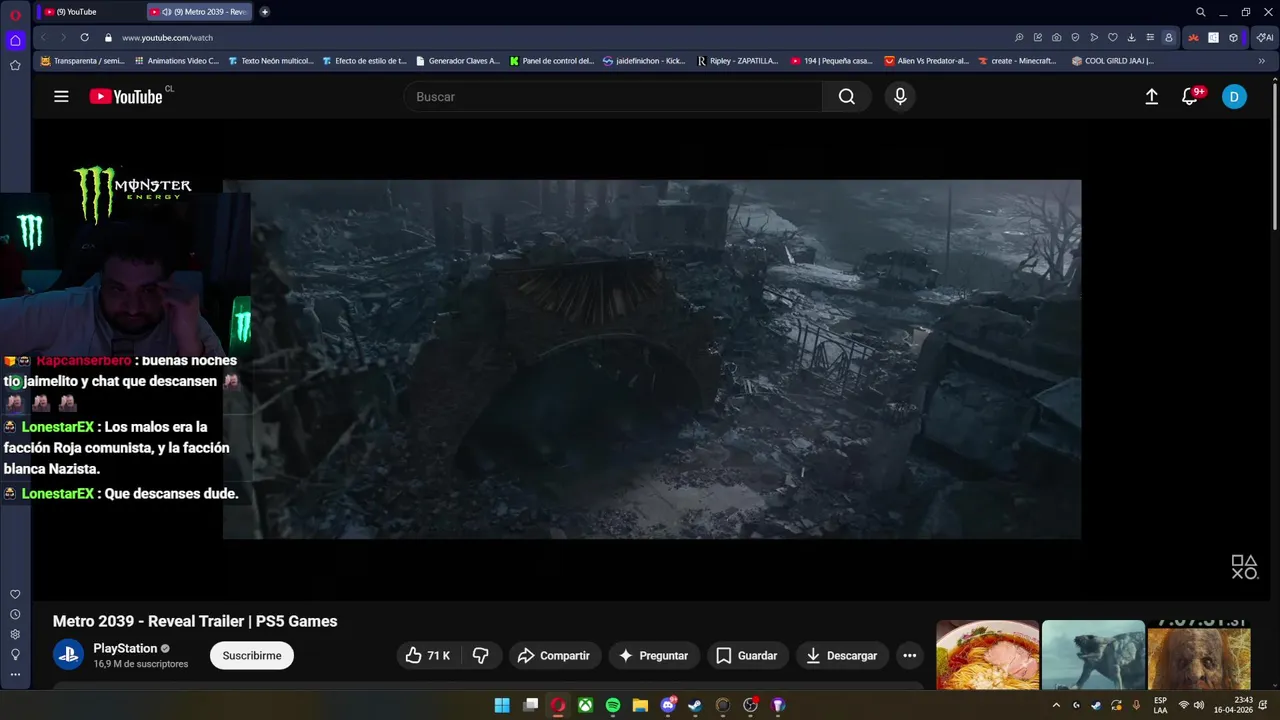Open Opera sidebar home icon
Image resolution: width=1280 pixels, height=720 pixels.
[15, 41]
